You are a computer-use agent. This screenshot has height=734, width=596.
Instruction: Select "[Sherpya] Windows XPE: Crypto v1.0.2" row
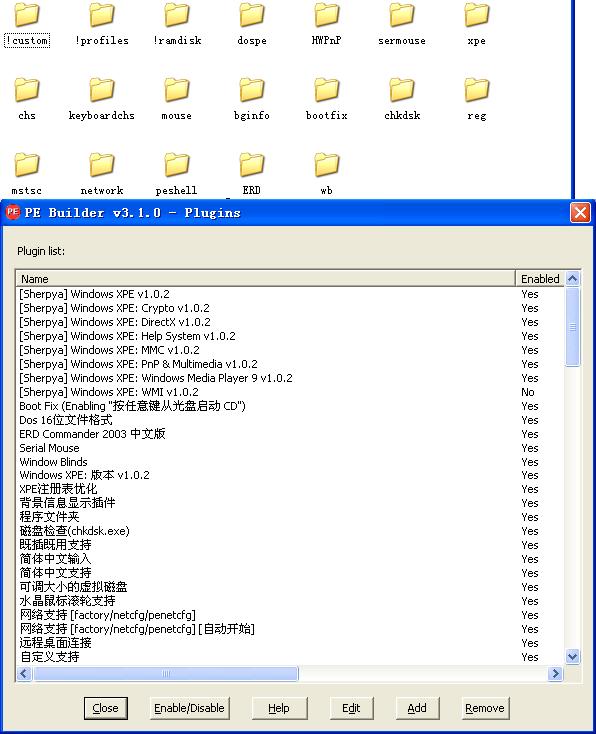(290, 308)
